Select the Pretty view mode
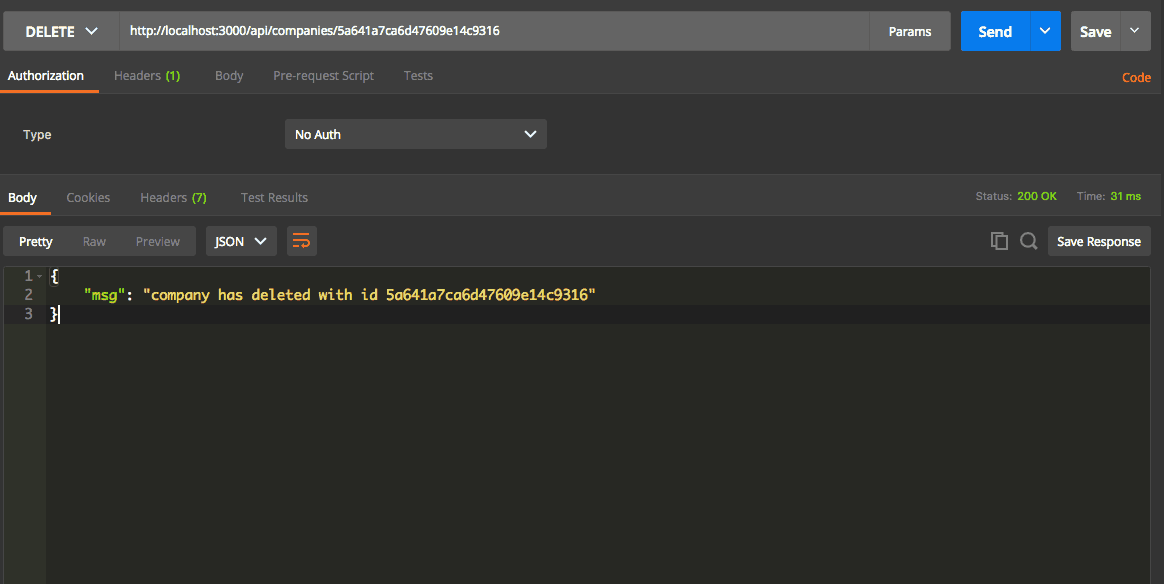This screenshot has width=1164, height=584. [x=36, y=241]
